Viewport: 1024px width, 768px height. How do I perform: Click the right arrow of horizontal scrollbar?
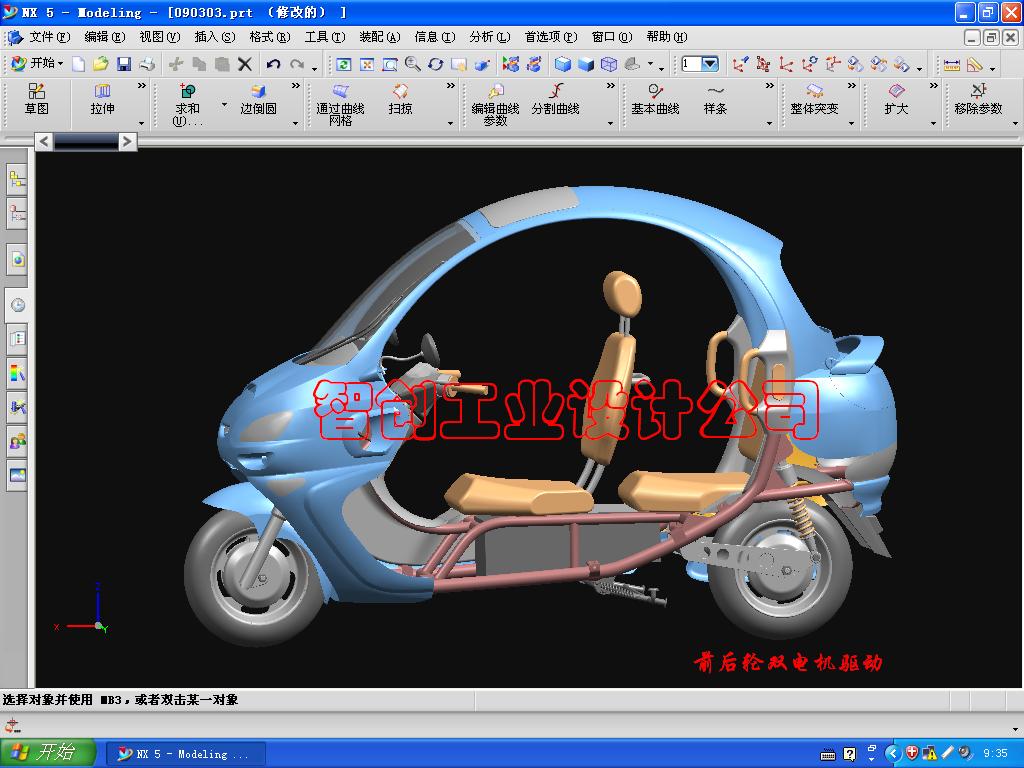[127, 142]
